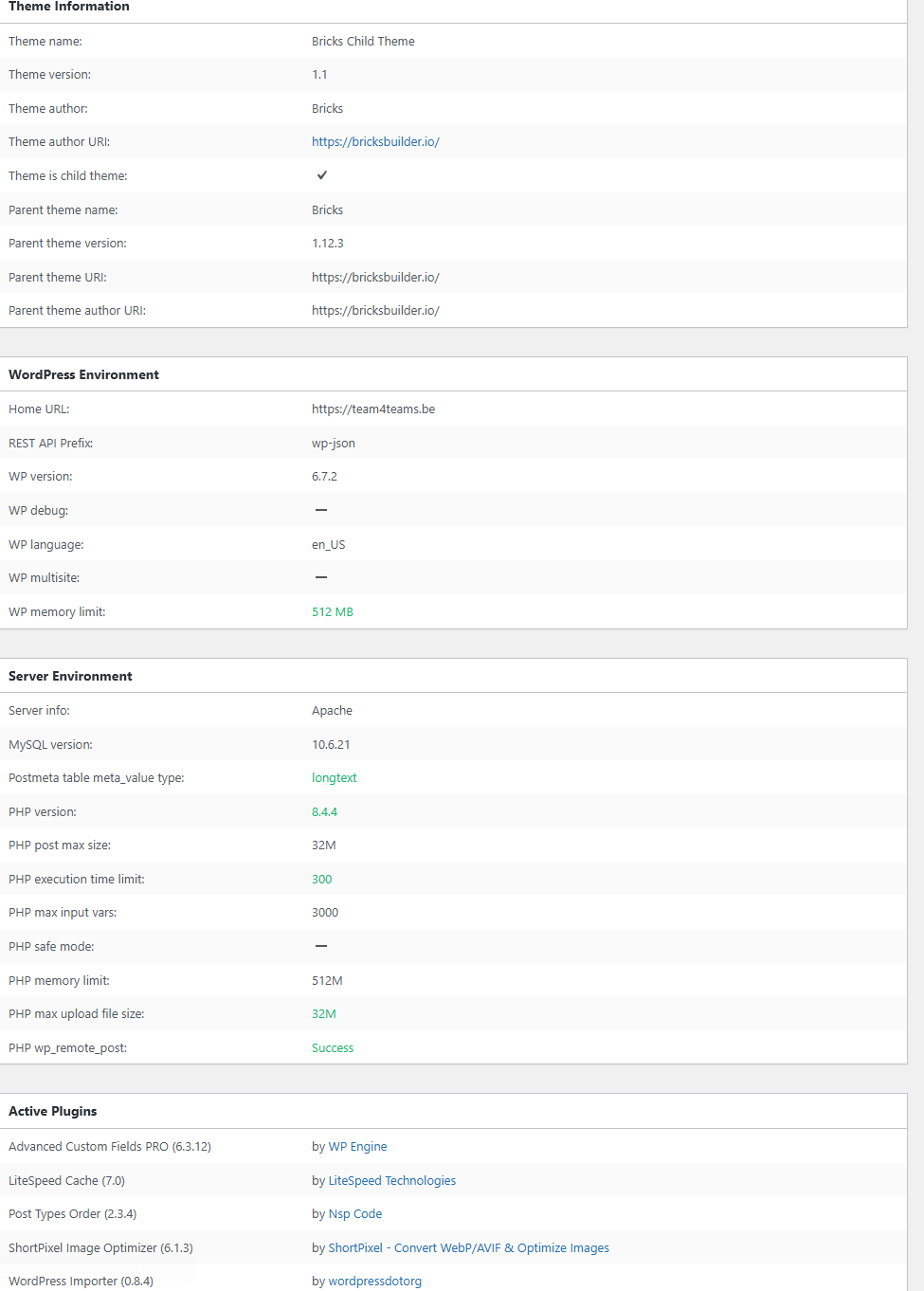Click the dash icon in PHP safe mode row
Viewport: 924px width, 1291px height.
321,946
